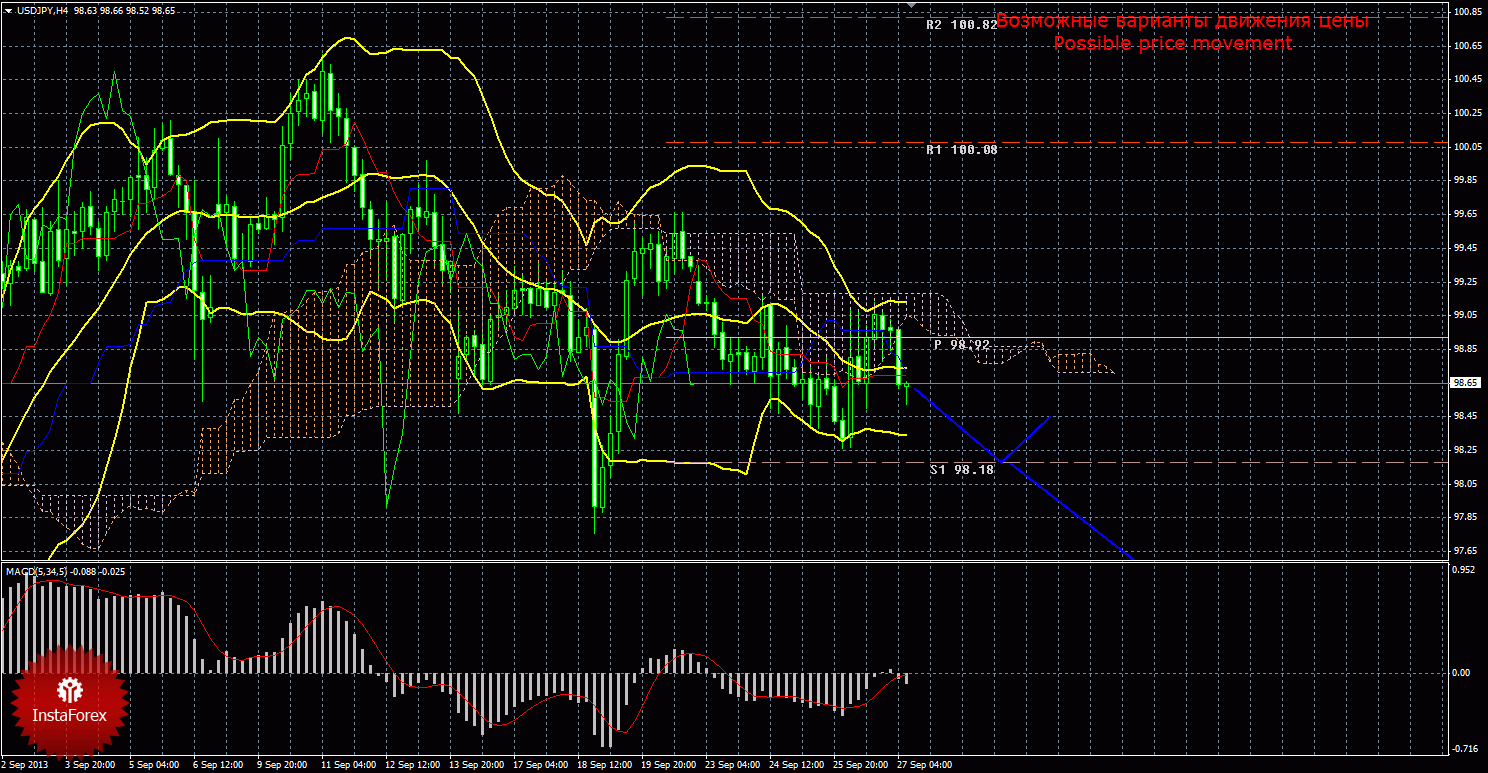Click the 100.85 price axis label
The width and height of the screenshot is (1488, 773).
pyautogui.click(x=1467, y=12)
